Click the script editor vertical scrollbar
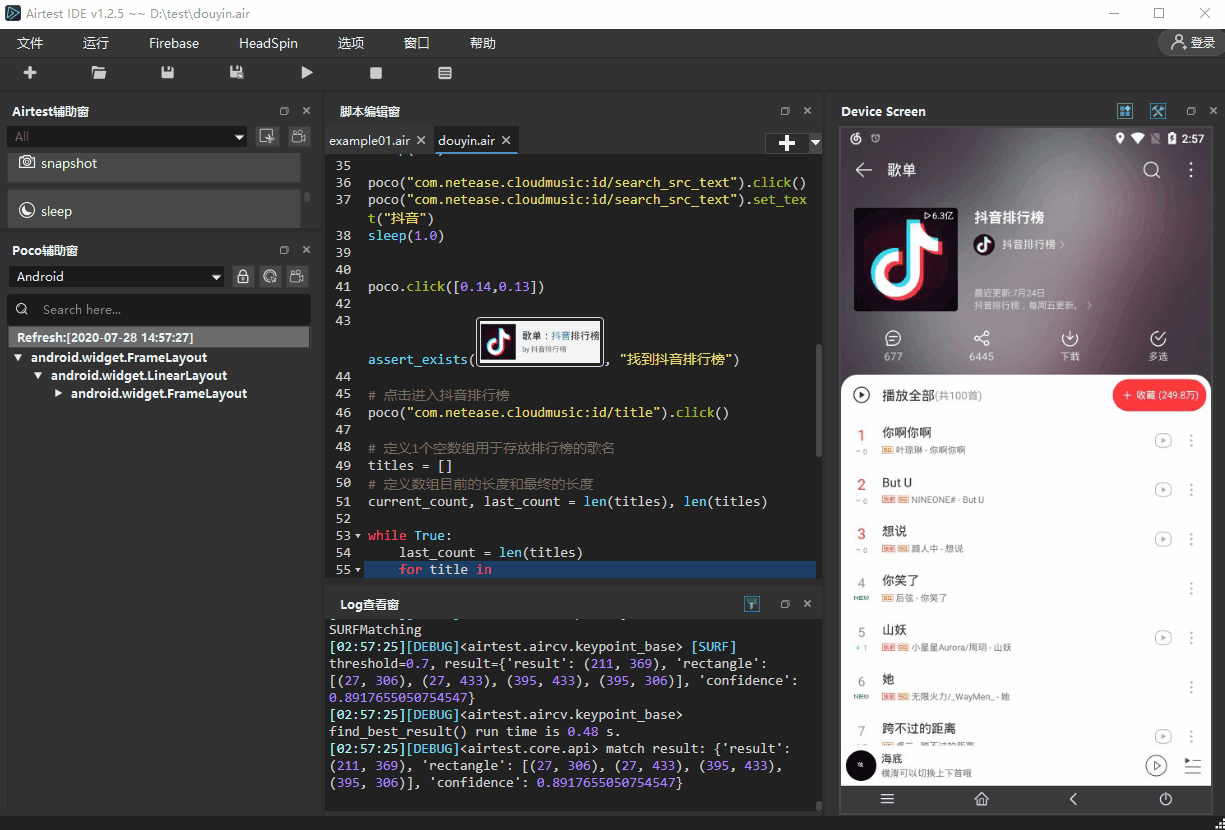Image resolution: width=1225 pixels, height=830 pixels. click(819, 400)
